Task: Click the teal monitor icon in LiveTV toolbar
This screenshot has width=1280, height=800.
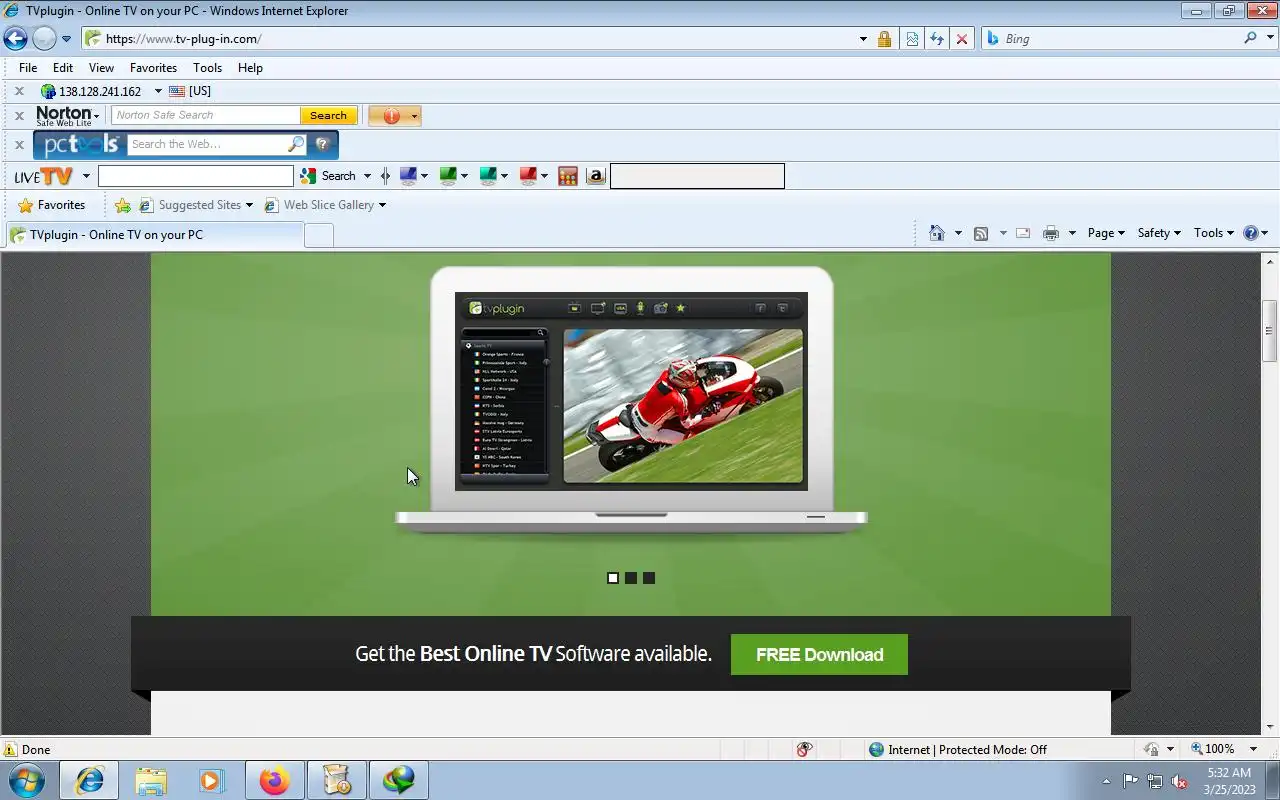Action: point(488,176)
